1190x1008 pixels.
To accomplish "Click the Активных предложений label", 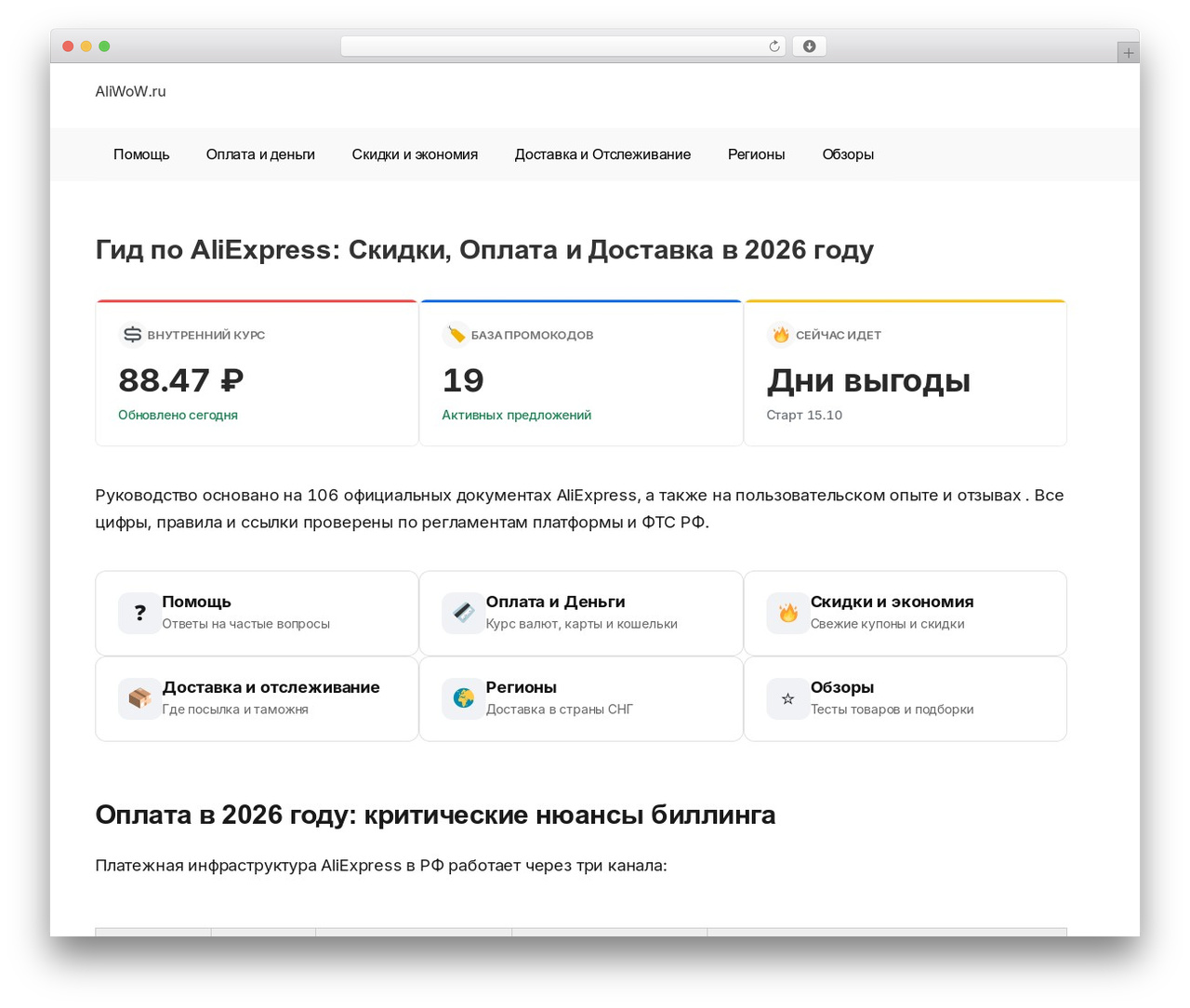I will point(516,415).
